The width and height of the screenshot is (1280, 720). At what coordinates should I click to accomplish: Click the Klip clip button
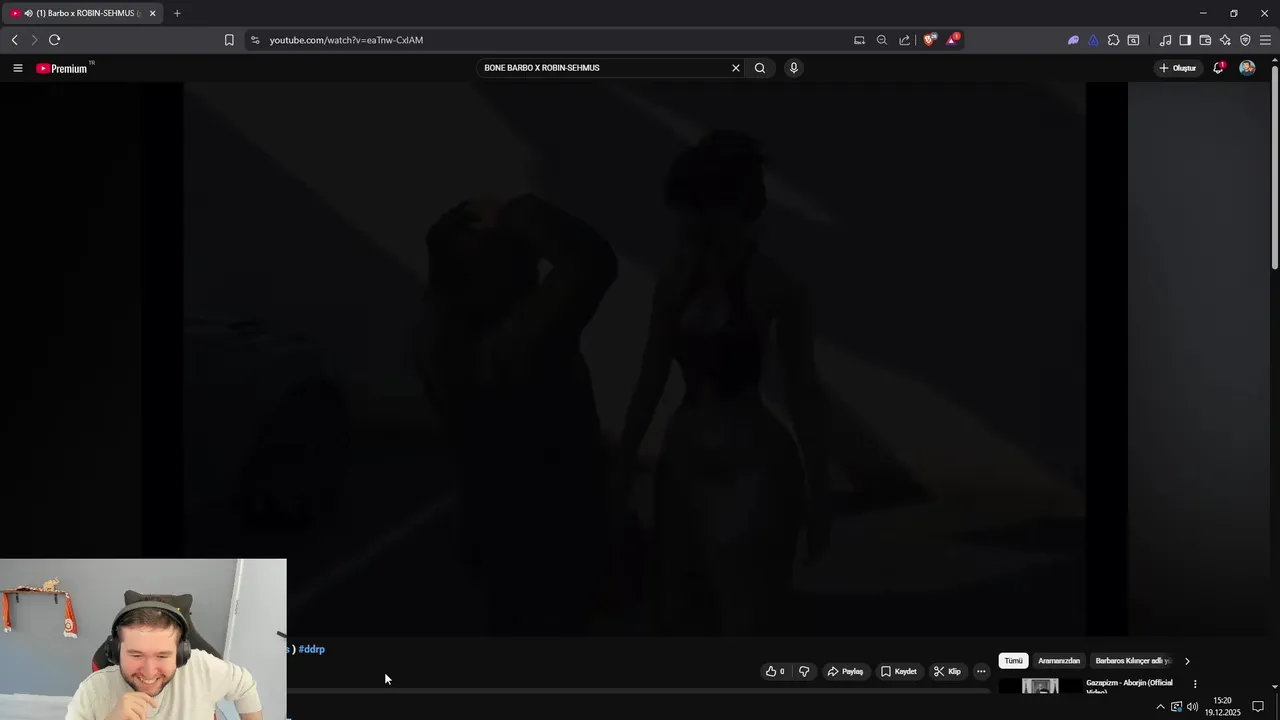[947, 671]
